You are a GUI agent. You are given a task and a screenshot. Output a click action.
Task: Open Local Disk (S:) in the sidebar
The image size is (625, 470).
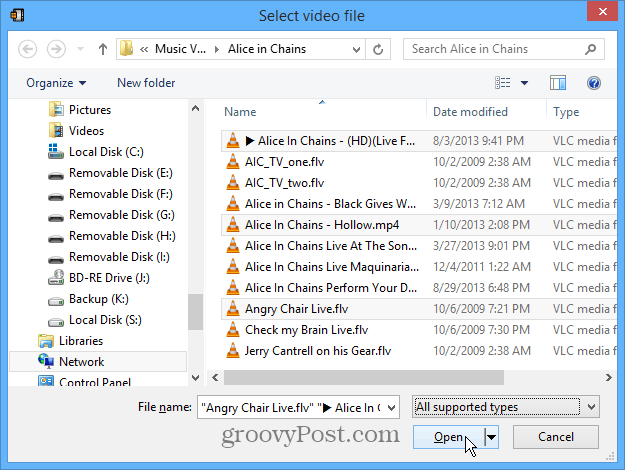click(x=105, y=320)
